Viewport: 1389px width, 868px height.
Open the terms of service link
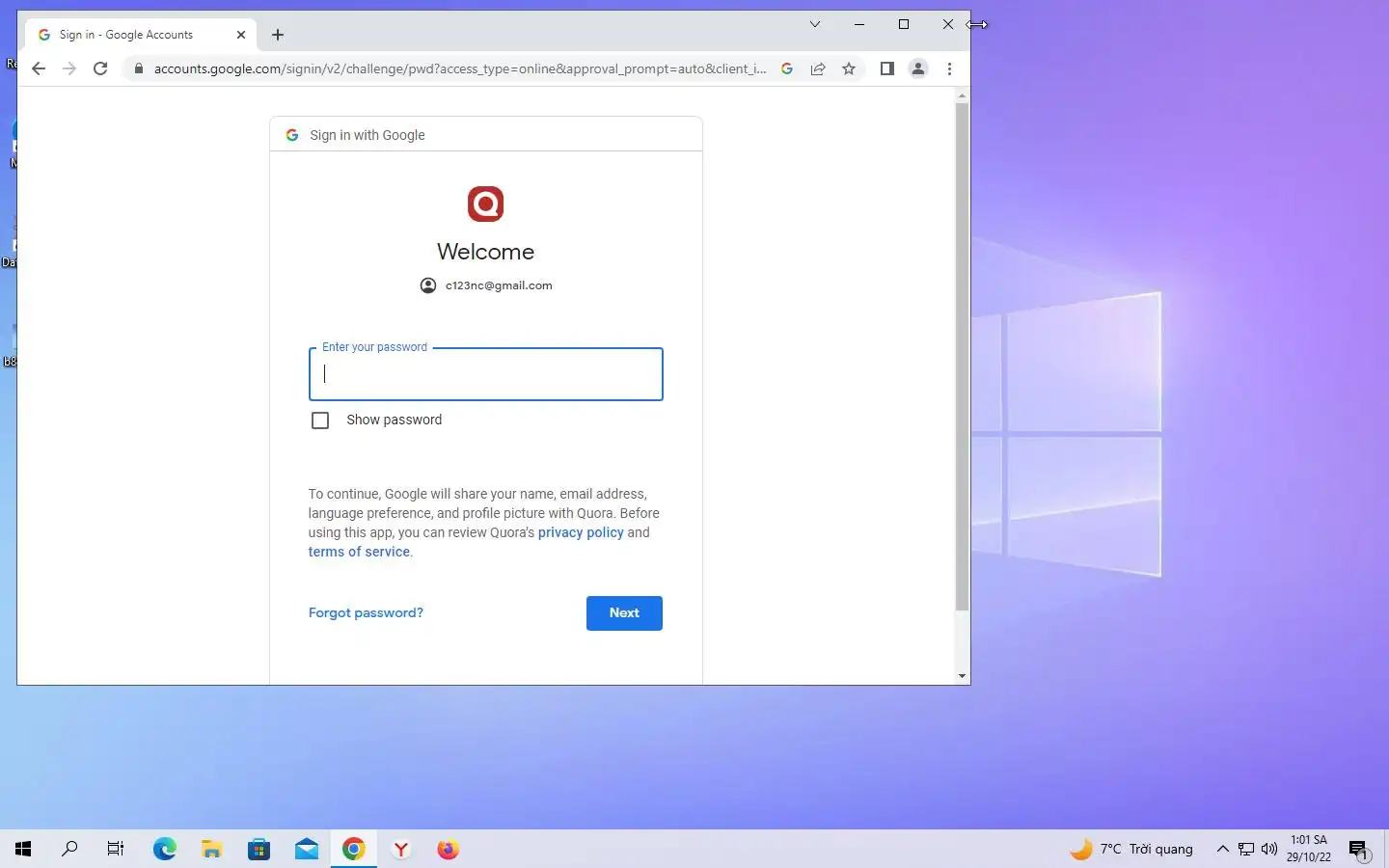coord(359,552)
